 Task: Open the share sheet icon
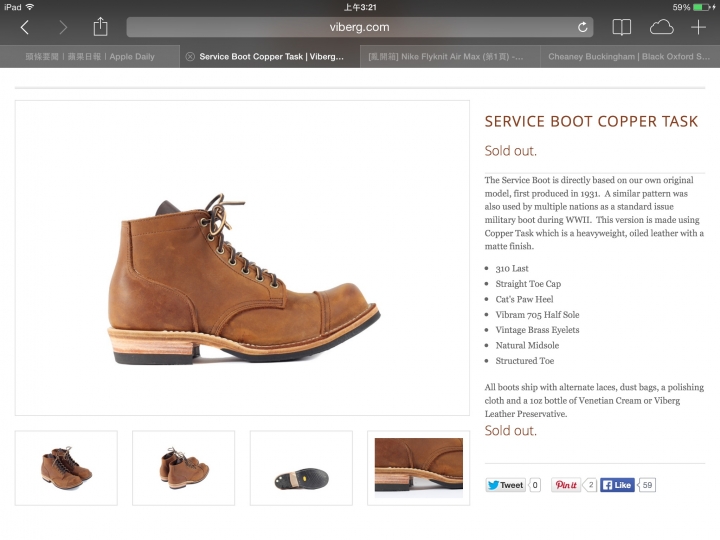(x=100, y=27)
